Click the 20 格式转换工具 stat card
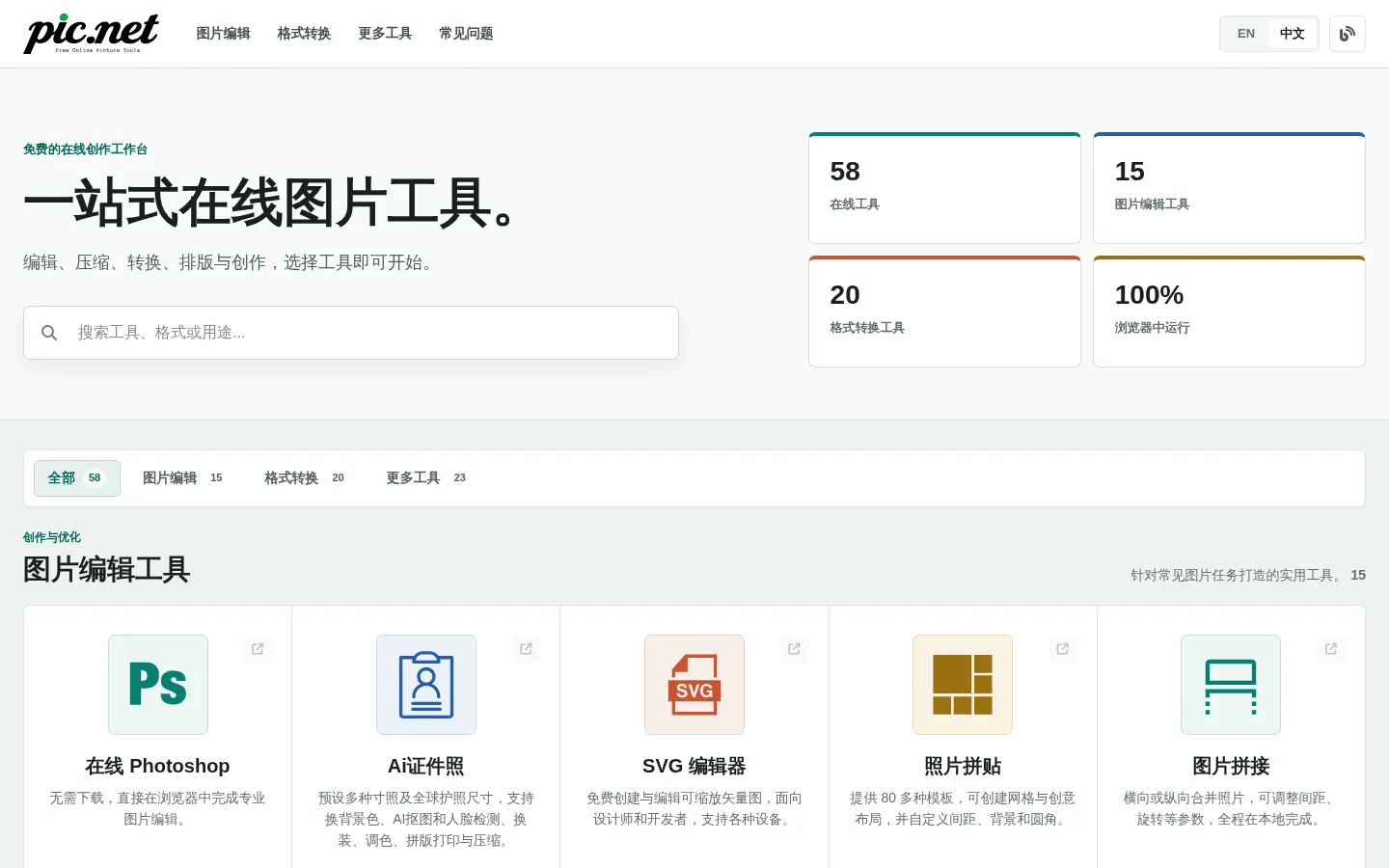 pos(944,312)
